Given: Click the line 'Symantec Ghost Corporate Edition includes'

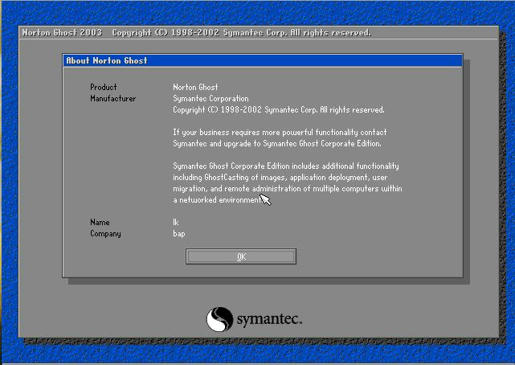Looking at the screenshot, I should (286, 166).
